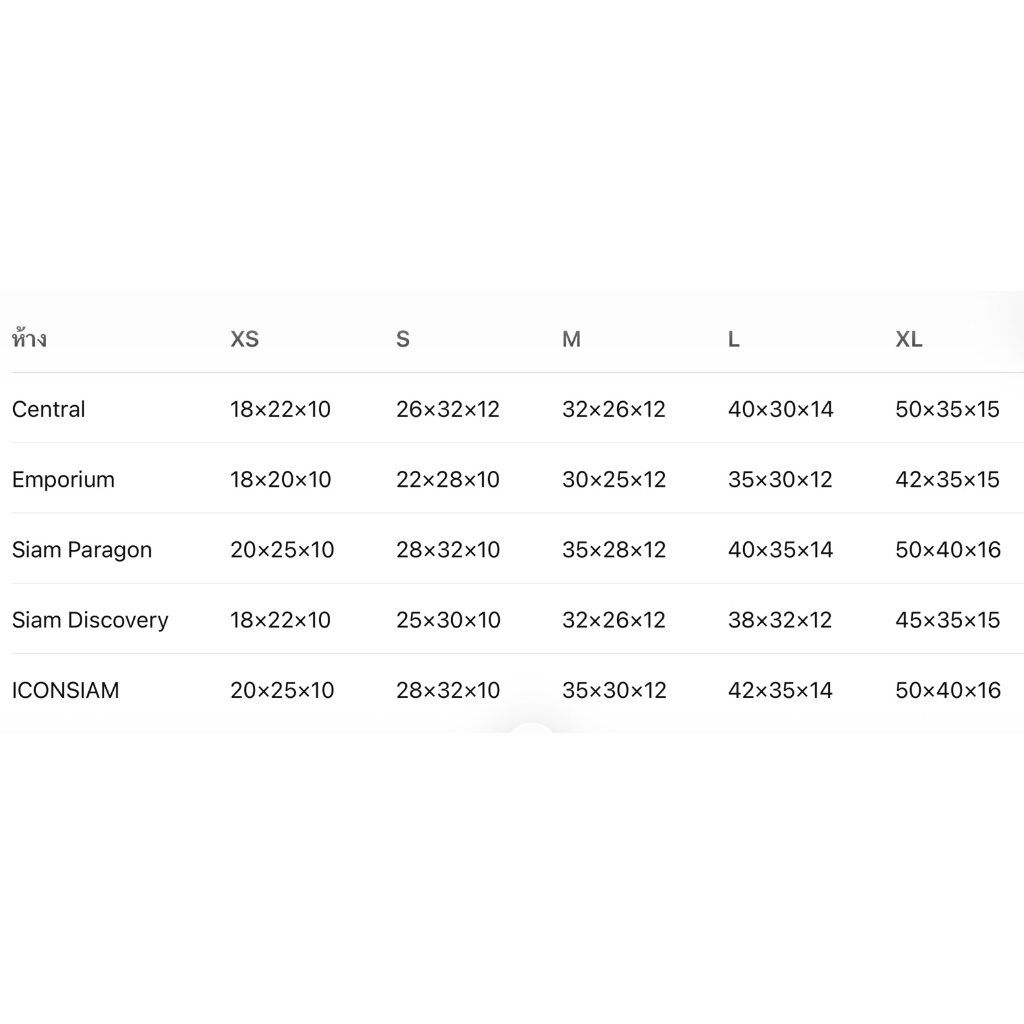Image resolution: width=1024 pixels, height=1024 pixels.
Task: Click Central L size 40×30×14
Action: (x=780, y=409)
